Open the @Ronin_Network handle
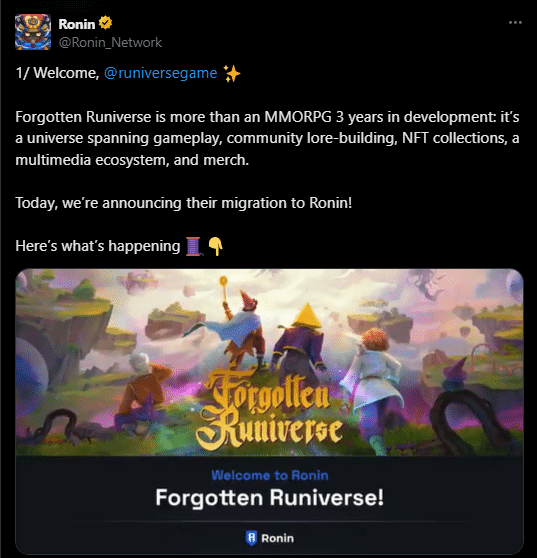Screen dimensions: 537x558 (x=110, y=43)
